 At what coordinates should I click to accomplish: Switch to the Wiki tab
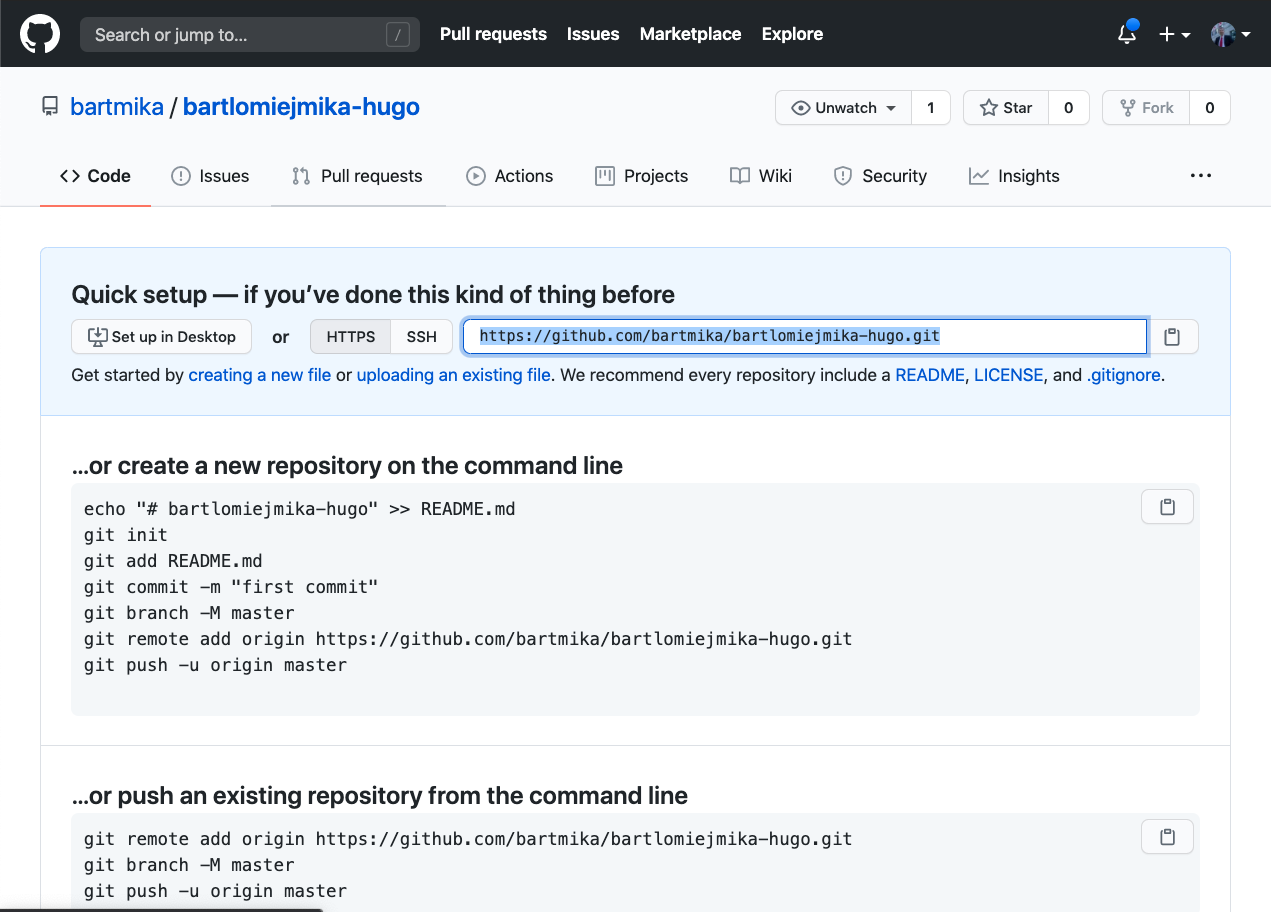tap(761, 176)
